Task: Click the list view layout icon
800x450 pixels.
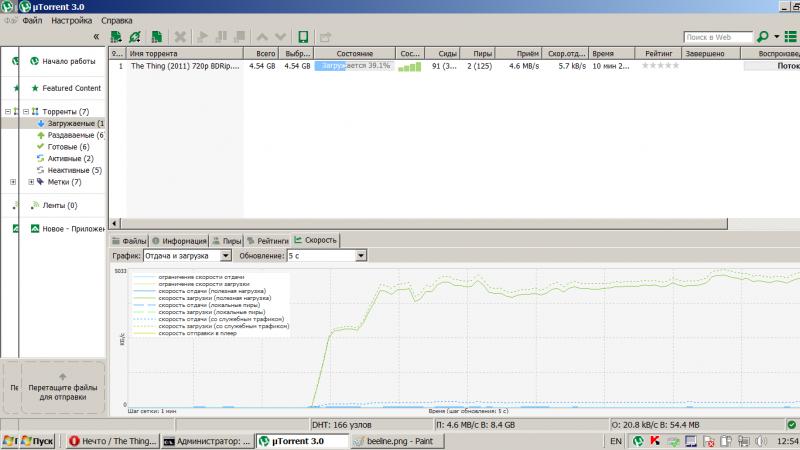Action: pyautogui.click(x=791, y=37)
